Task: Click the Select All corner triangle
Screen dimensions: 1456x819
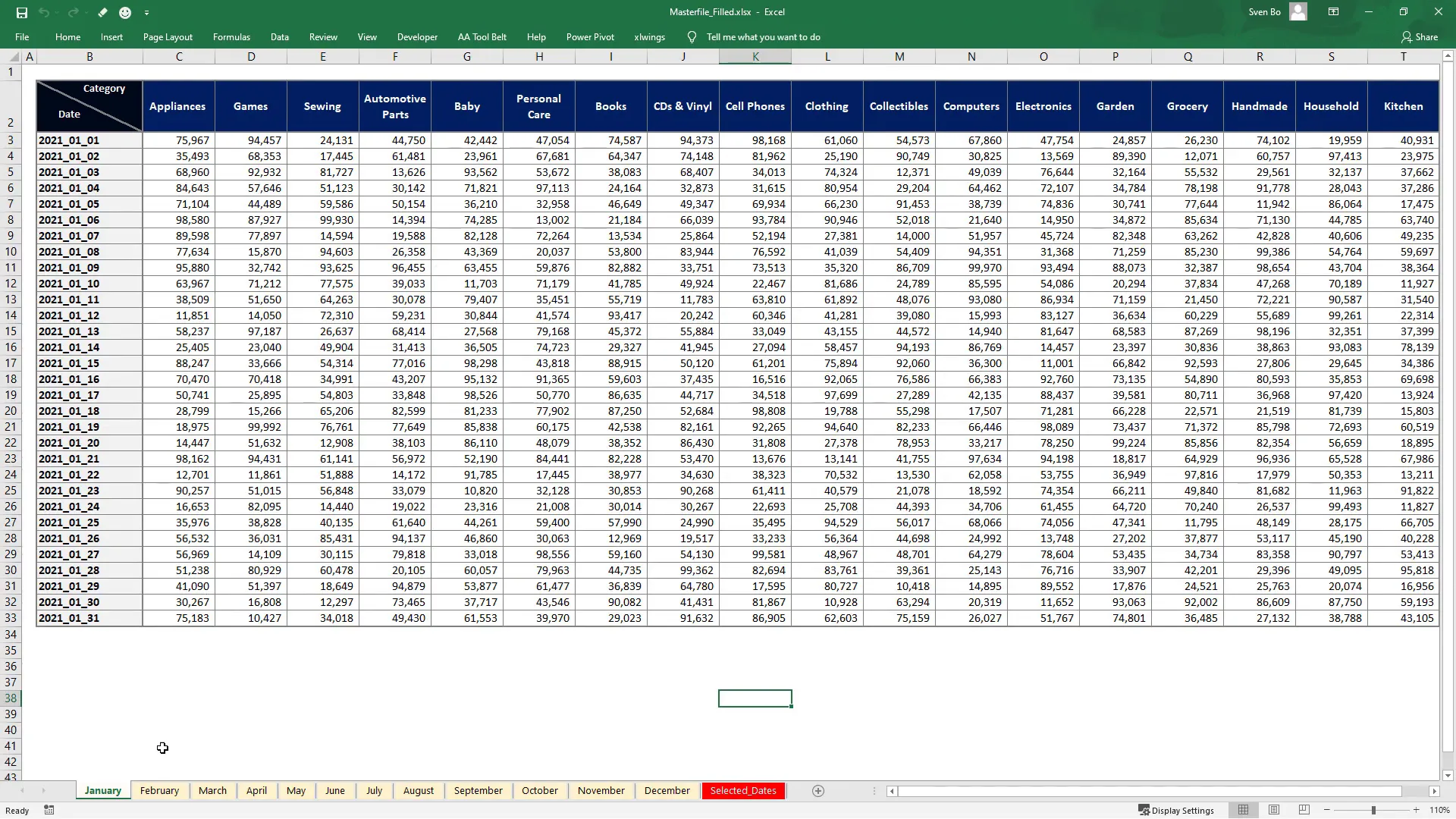Action: click(14, 57)
